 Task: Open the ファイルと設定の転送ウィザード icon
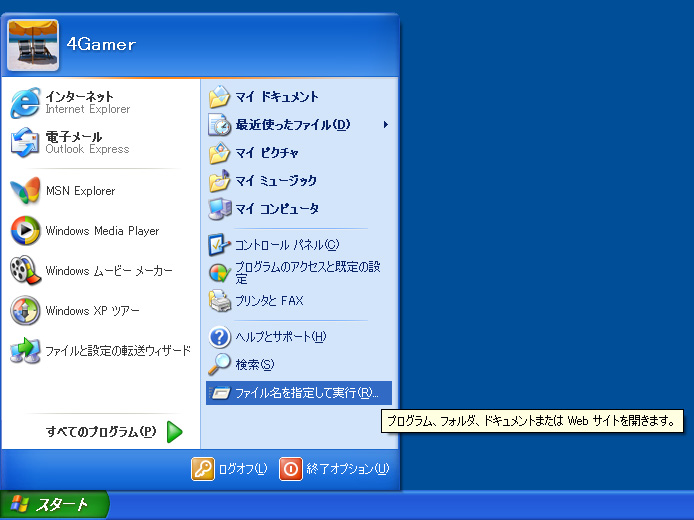[x=25, y=351]
